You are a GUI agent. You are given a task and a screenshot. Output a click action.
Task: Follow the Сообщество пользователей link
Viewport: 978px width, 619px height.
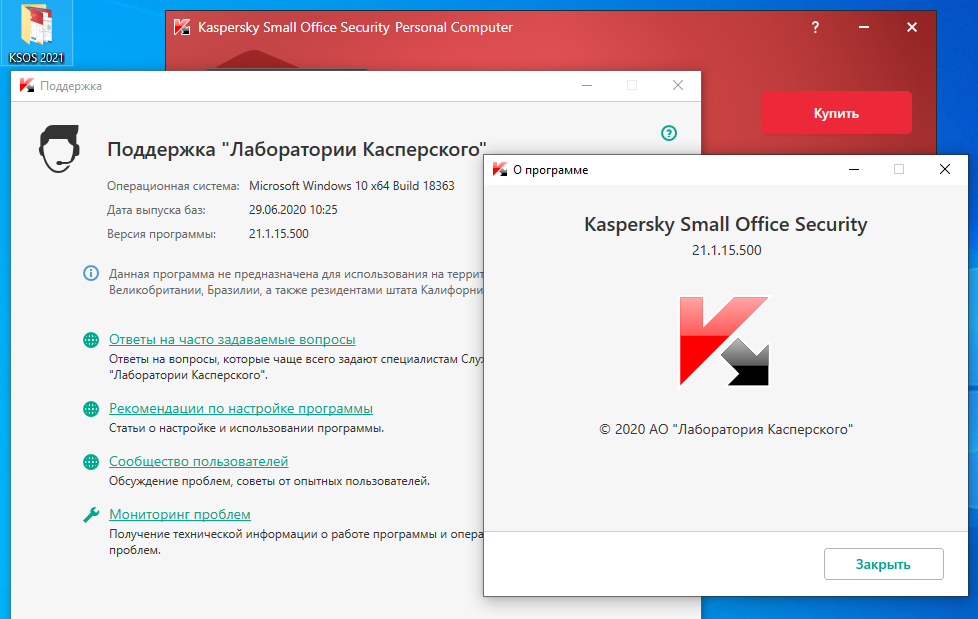[198, 462]
